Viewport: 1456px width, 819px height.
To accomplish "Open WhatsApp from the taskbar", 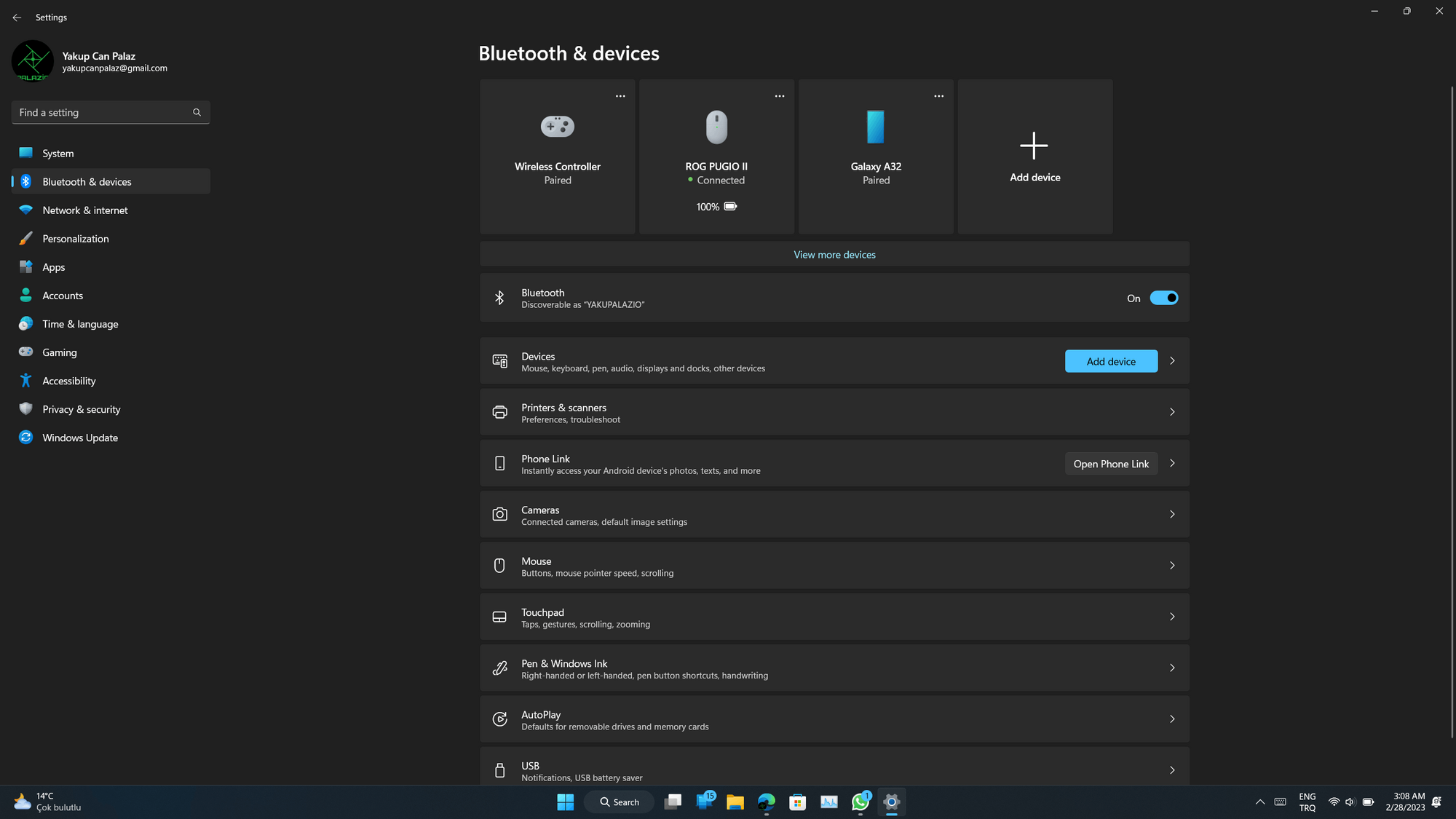I will coord(860,802).
